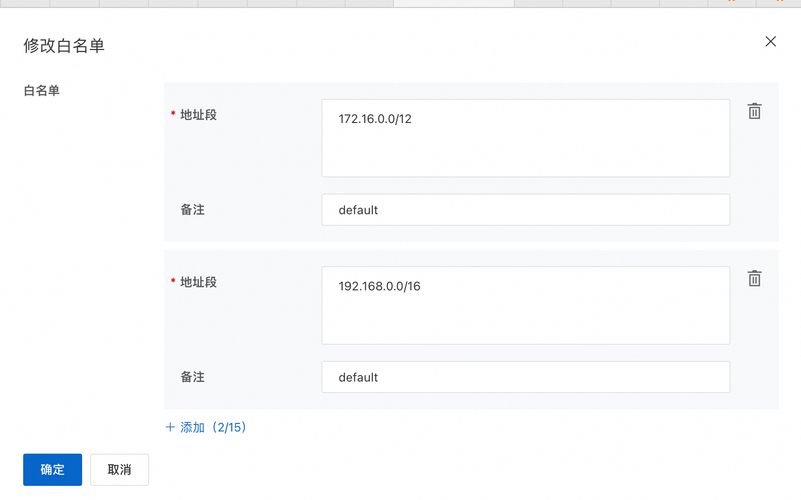Click the 172.16.0.0/12 address field
The height and width of the screenshot is (500, 801).
coord(526,138)
